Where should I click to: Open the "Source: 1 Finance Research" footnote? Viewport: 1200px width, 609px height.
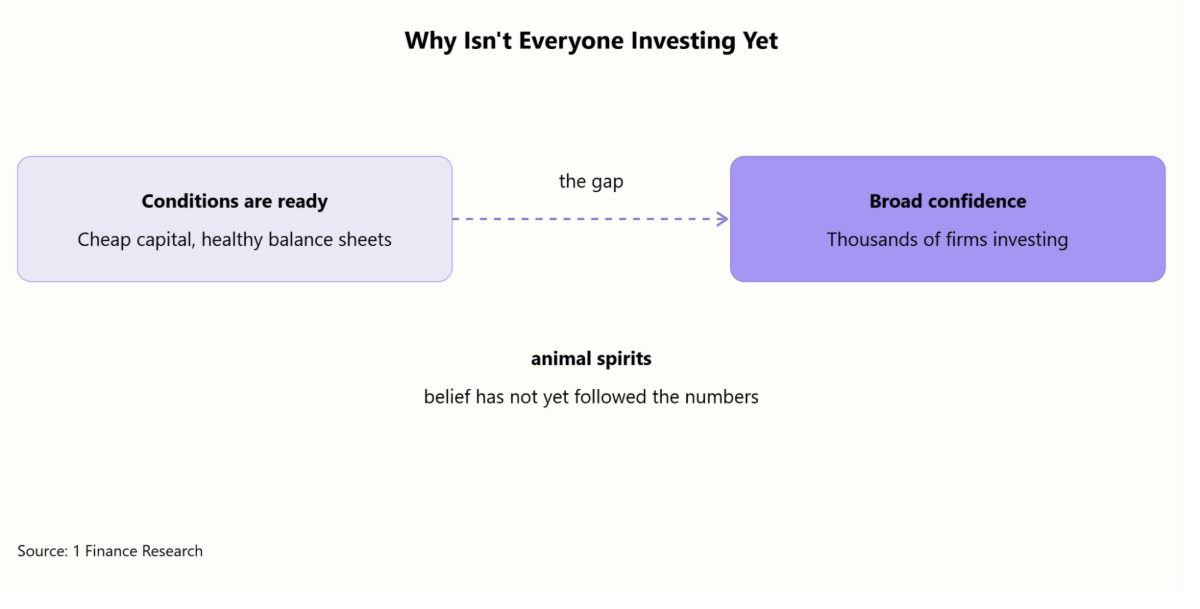110,551
